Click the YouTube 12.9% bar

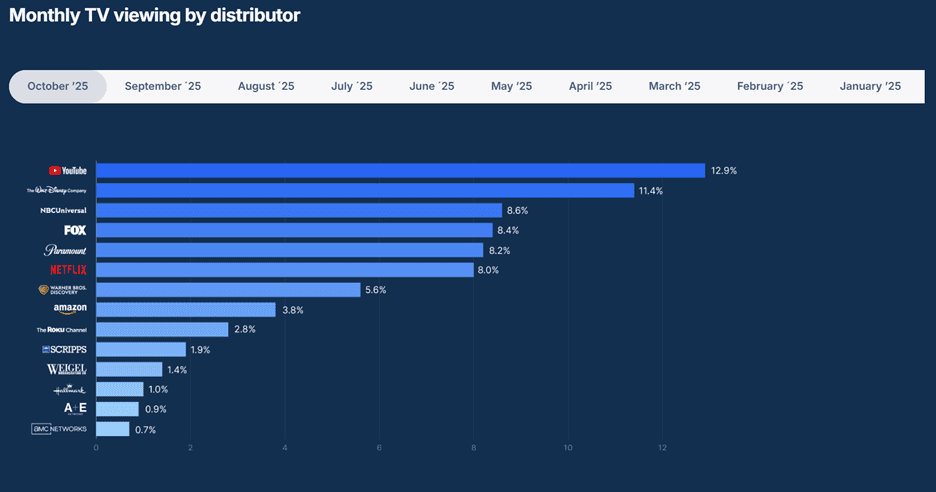click(400, 171)
